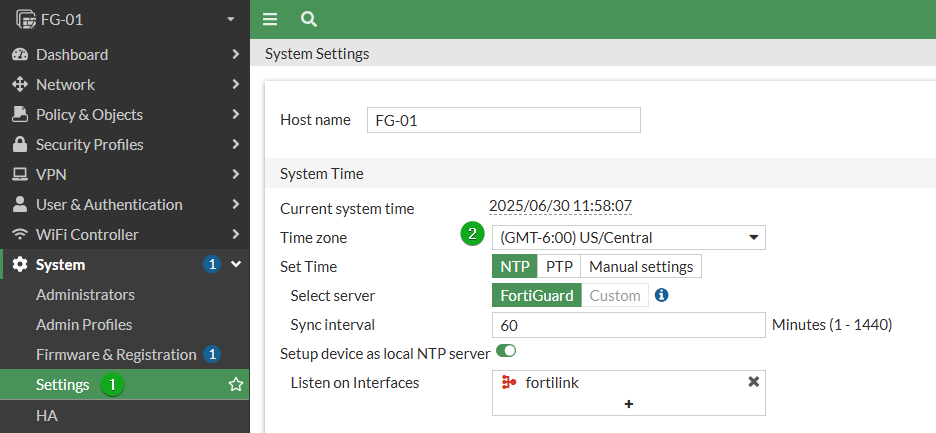Open the Time zone dropdown

(629, 238)
